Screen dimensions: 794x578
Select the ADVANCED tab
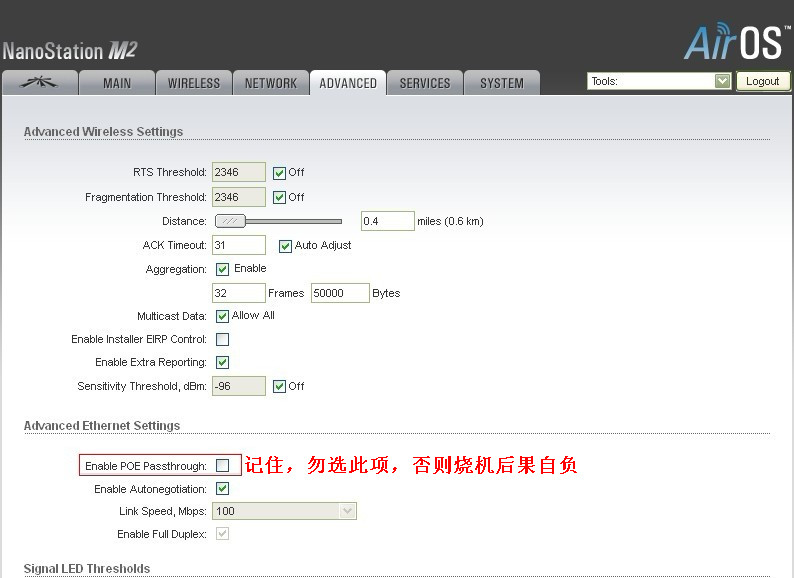348,83
